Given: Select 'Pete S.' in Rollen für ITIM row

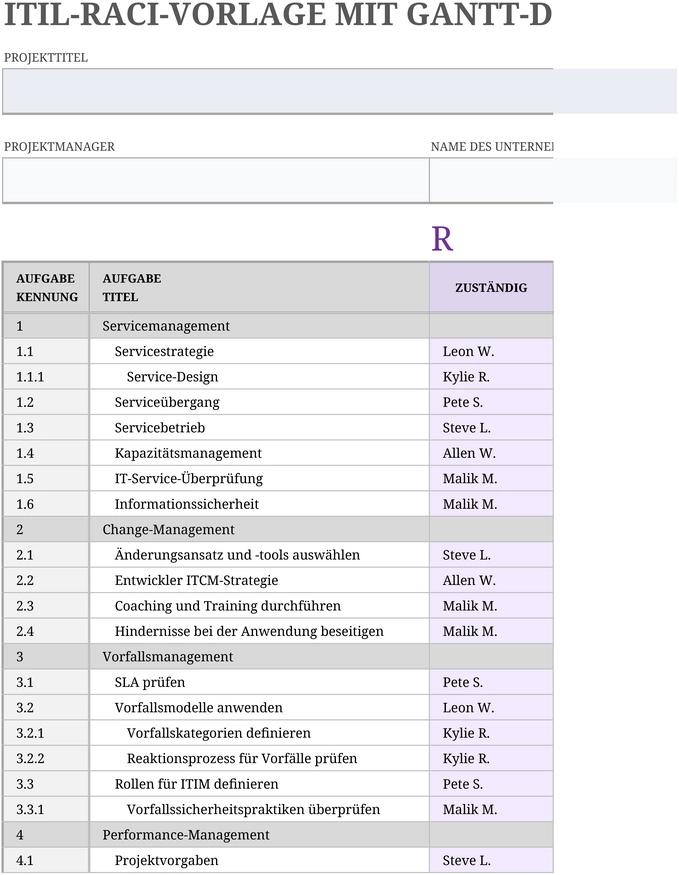Looking at the screenshot, I should (x=491, y=784).
